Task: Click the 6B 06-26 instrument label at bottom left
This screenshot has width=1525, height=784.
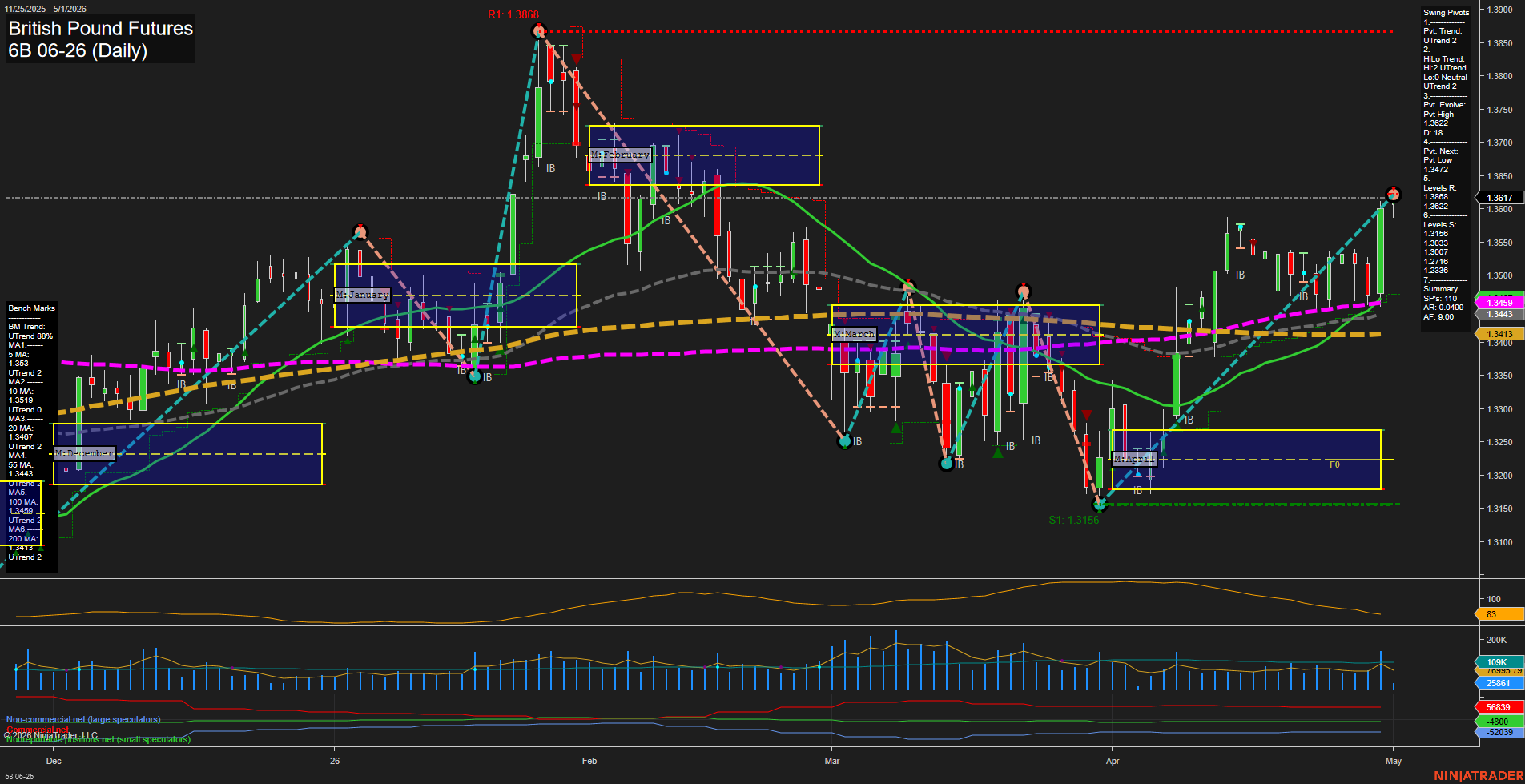Action: [18, 777]
